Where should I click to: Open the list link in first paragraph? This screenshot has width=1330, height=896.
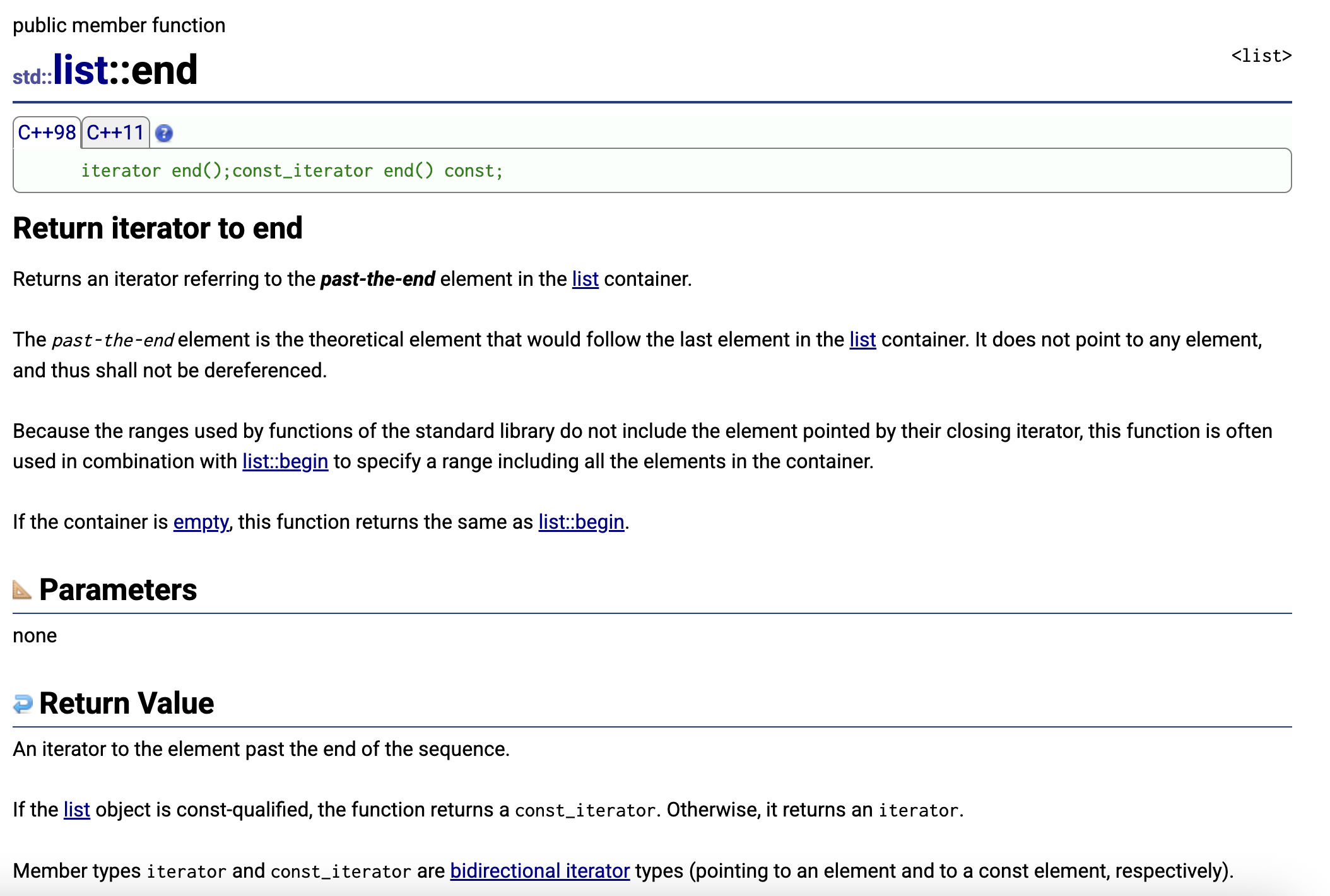[585, 279]
